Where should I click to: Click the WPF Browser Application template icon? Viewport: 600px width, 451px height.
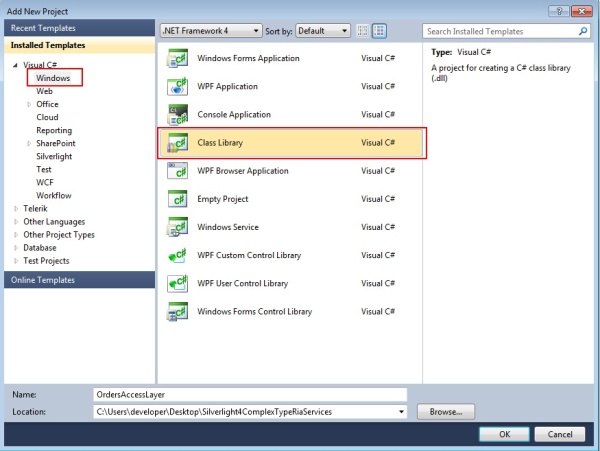177,171
